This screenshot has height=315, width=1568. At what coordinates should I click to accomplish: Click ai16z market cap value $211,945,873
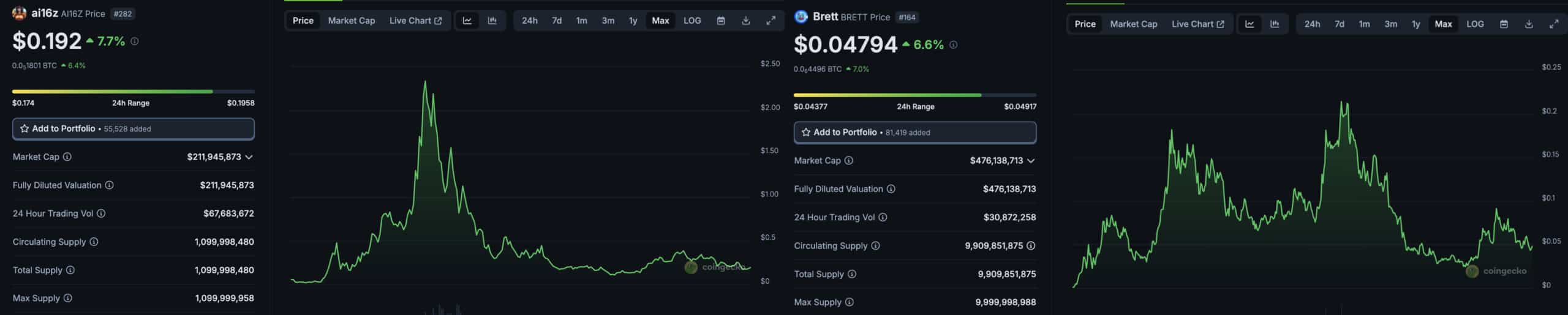pyautogui.click(x=214, y=157)
